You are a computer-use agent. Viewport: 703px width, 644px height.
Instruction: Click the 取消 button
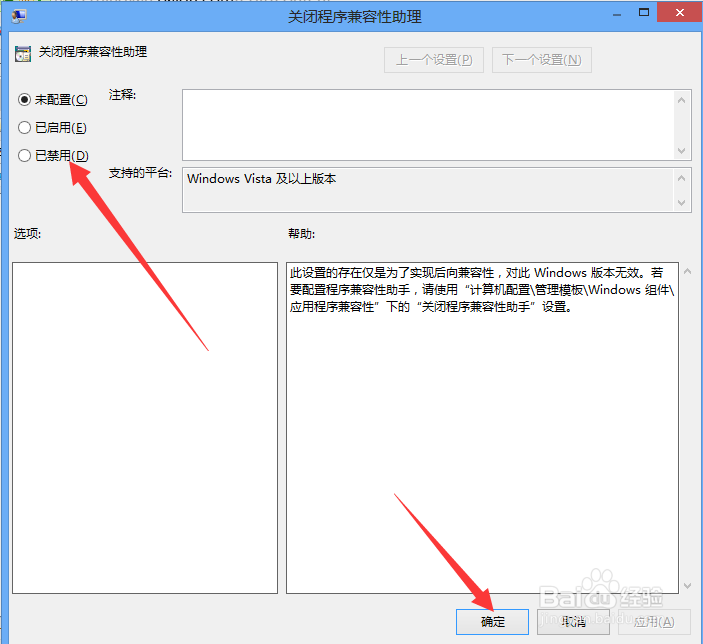point(573,622)
